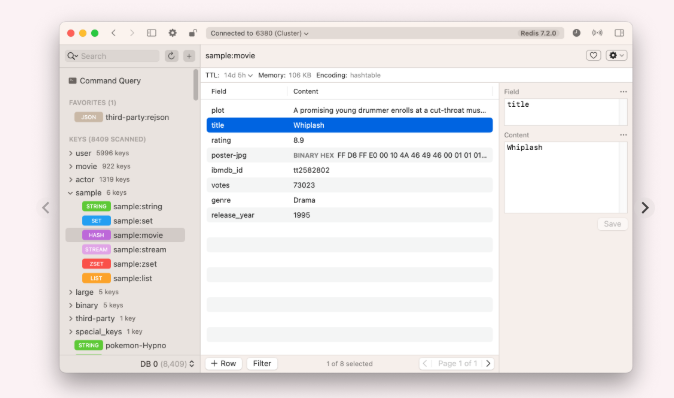Open the server stats pie icon
The height and width of the screenshot is (398, 674).
click(576, 33)
